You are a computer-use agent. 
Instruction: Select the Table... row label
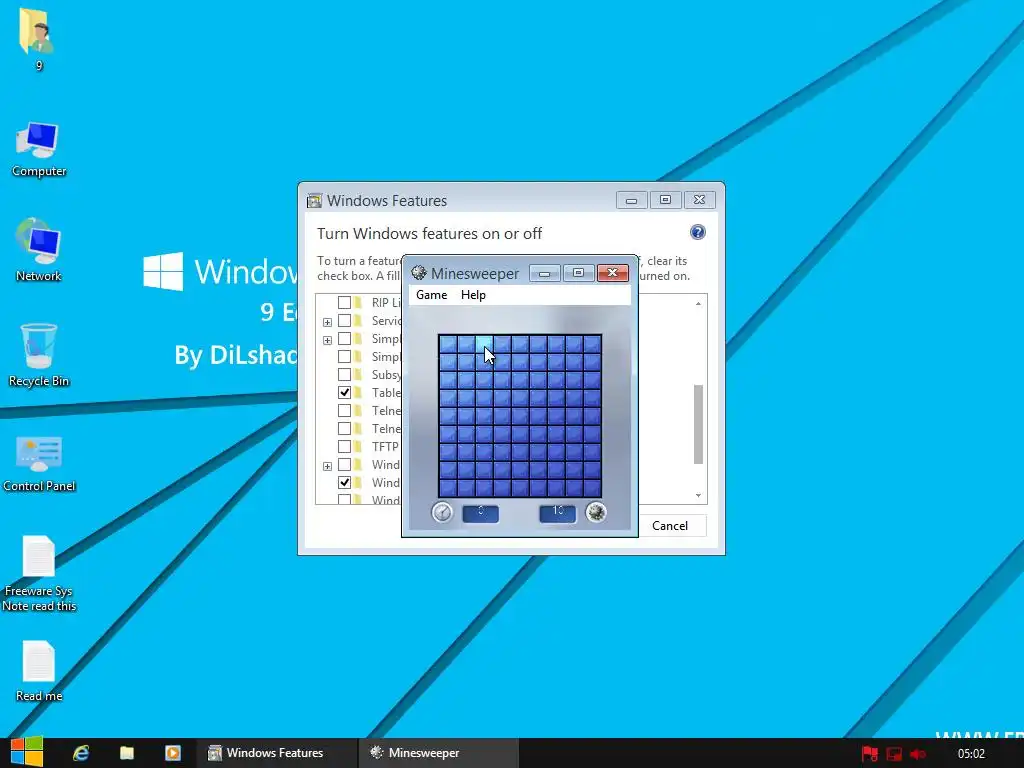(x=386, y=392)
